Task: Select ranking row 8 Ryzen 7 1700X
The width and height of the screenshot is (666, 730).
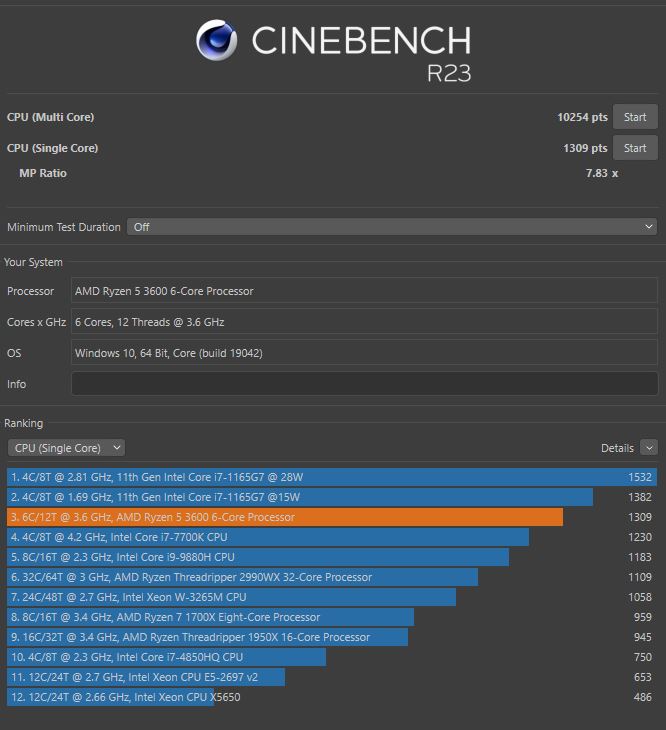Action: (x=332, y=617)
